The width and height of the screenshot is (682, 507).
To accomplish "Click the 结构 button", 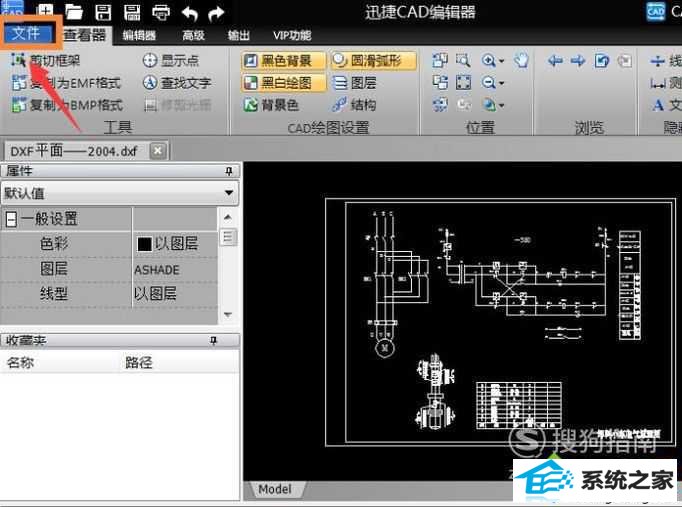I will [354, 105].
